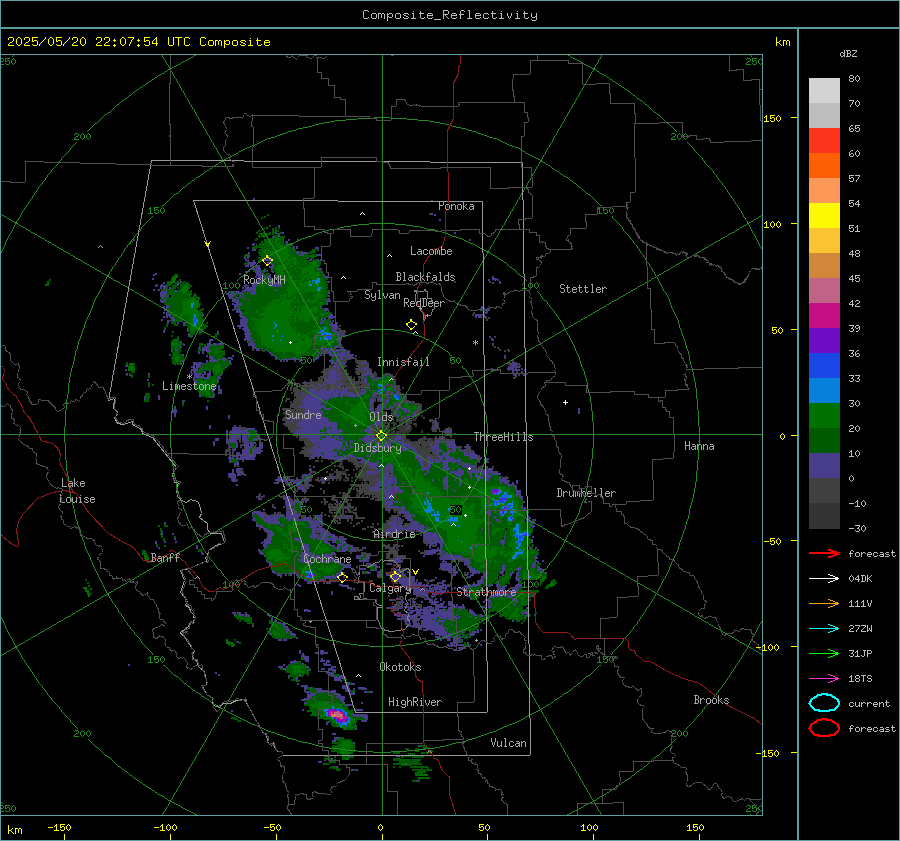Click the white 04DK arrow icon
This screenshot has height=841, width=900.
[824, 579]
